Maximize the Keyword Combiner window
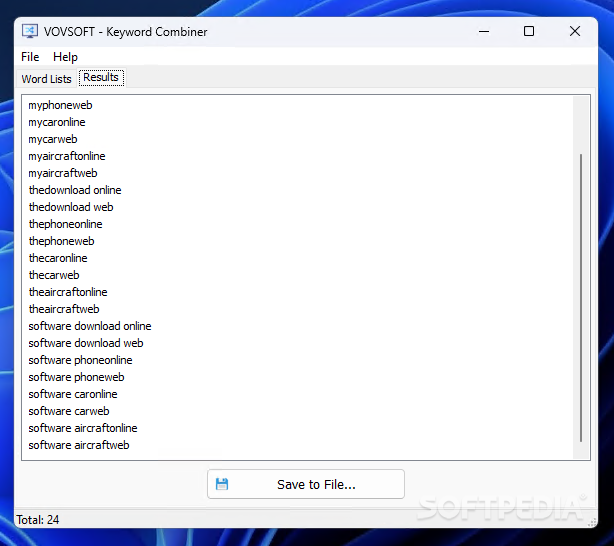Image resolution: width=614 pixels, height=546 pixels. coord(529,31)
